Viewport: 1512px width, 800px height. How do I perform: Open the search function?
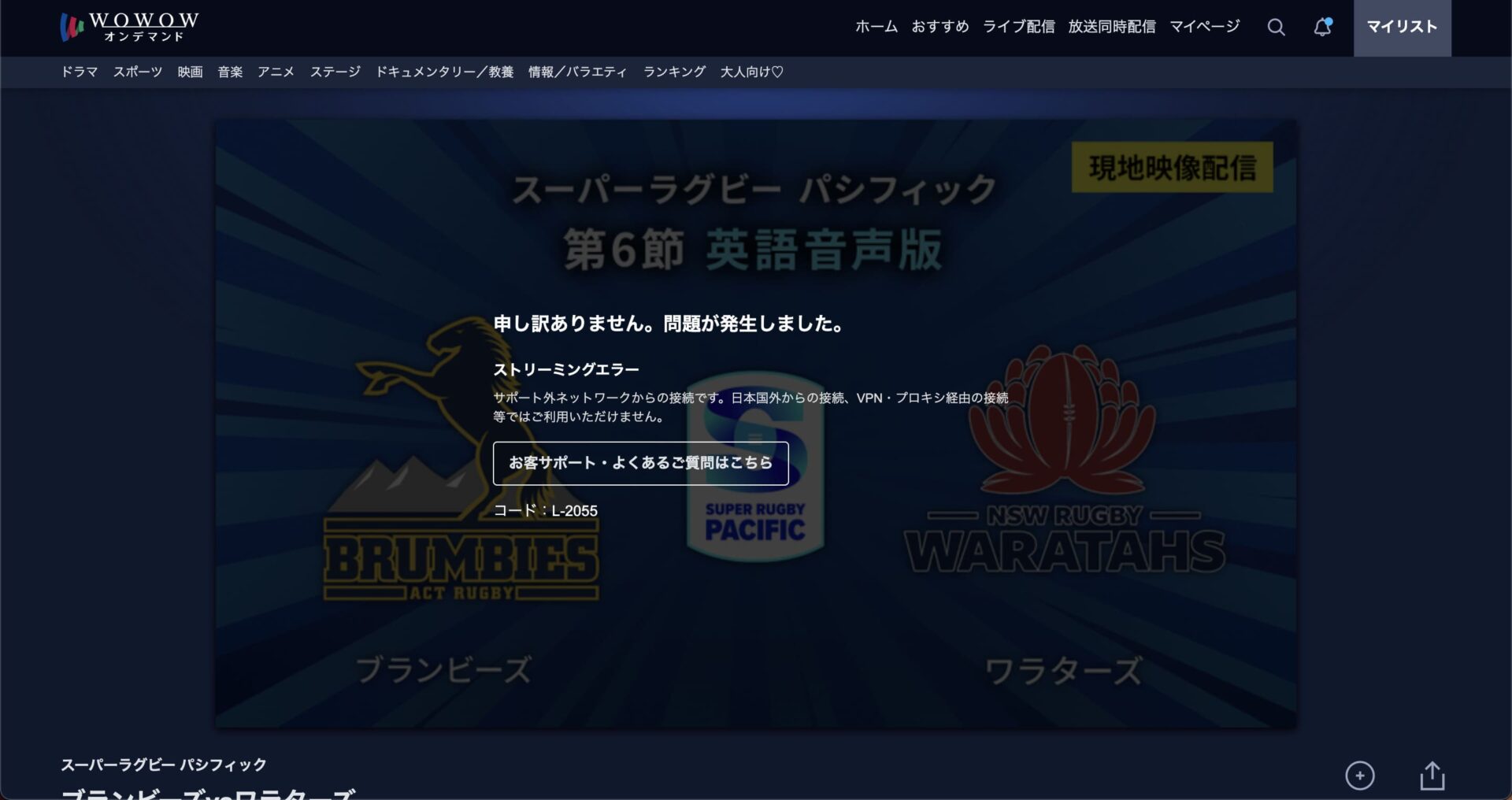(1276, 26)
